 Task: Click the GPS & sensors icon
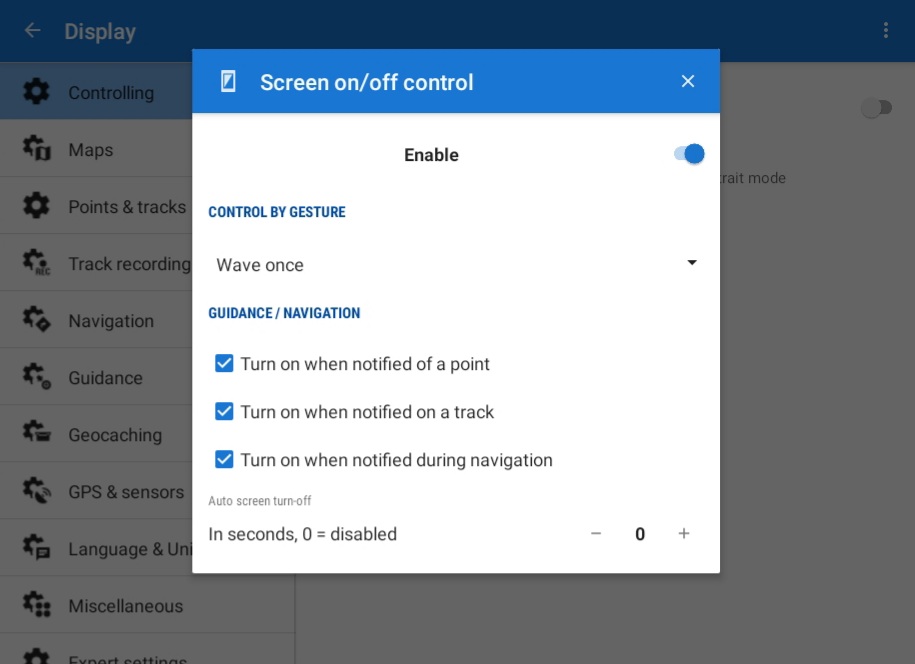click(36, 492)
